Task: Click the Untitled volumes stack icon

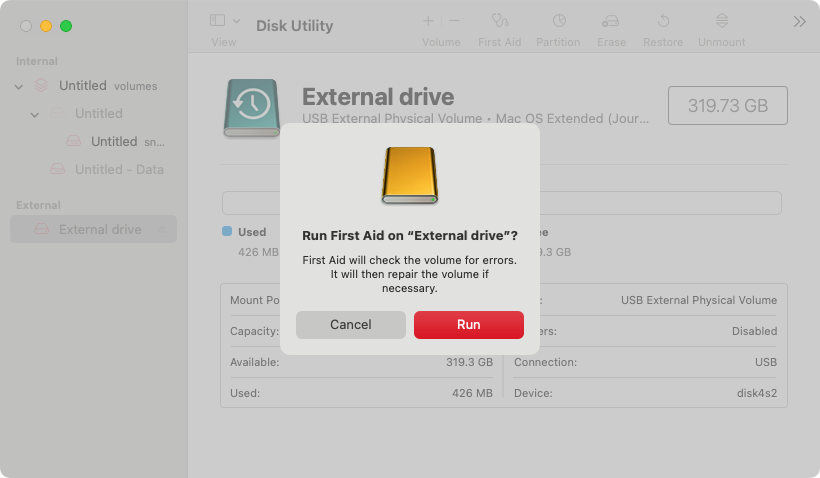Action: pyautogui.click(x=41, y=85)
